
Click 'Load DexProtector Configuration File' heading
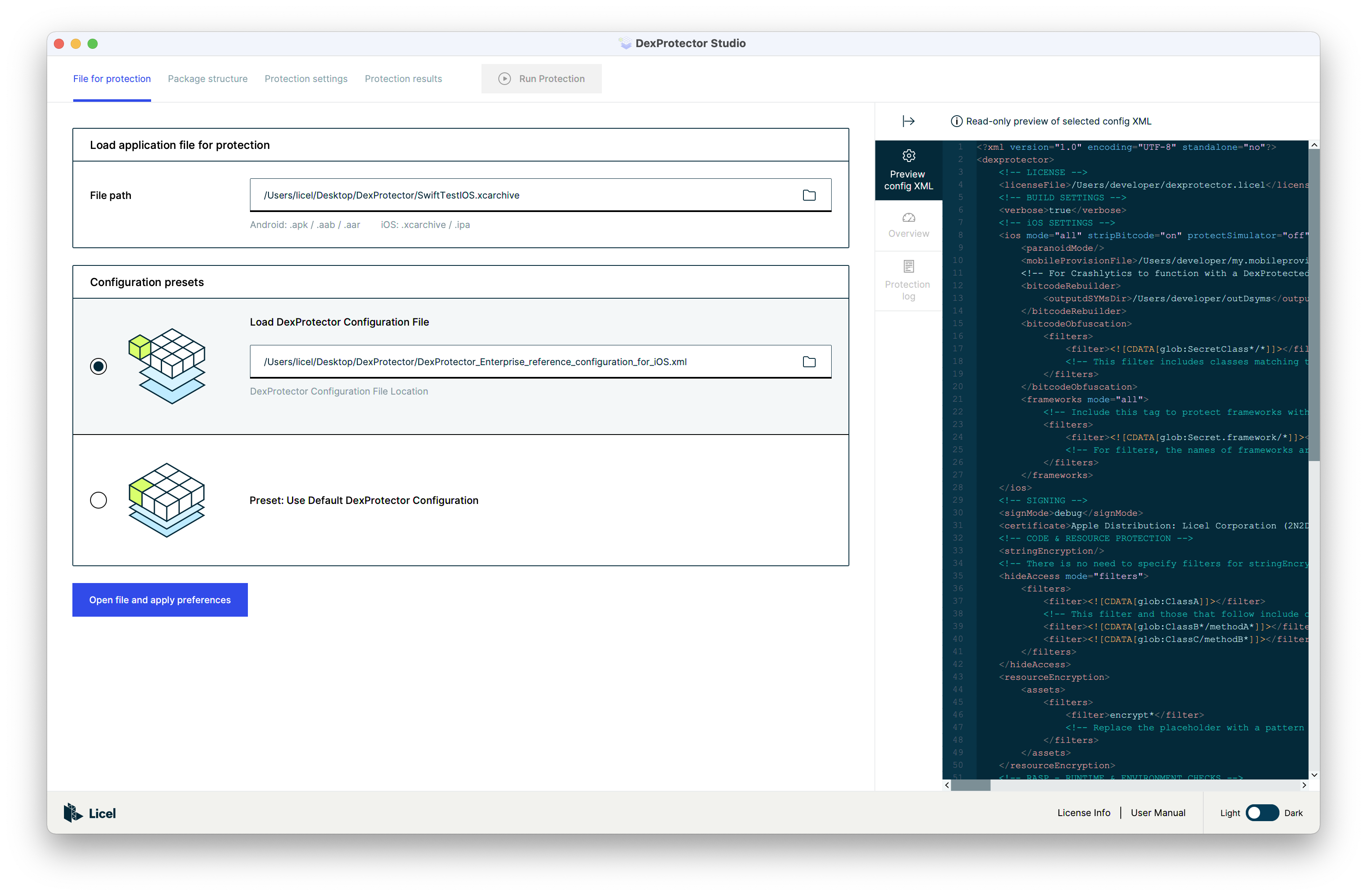pyautogui.click(x=339, y=322)
